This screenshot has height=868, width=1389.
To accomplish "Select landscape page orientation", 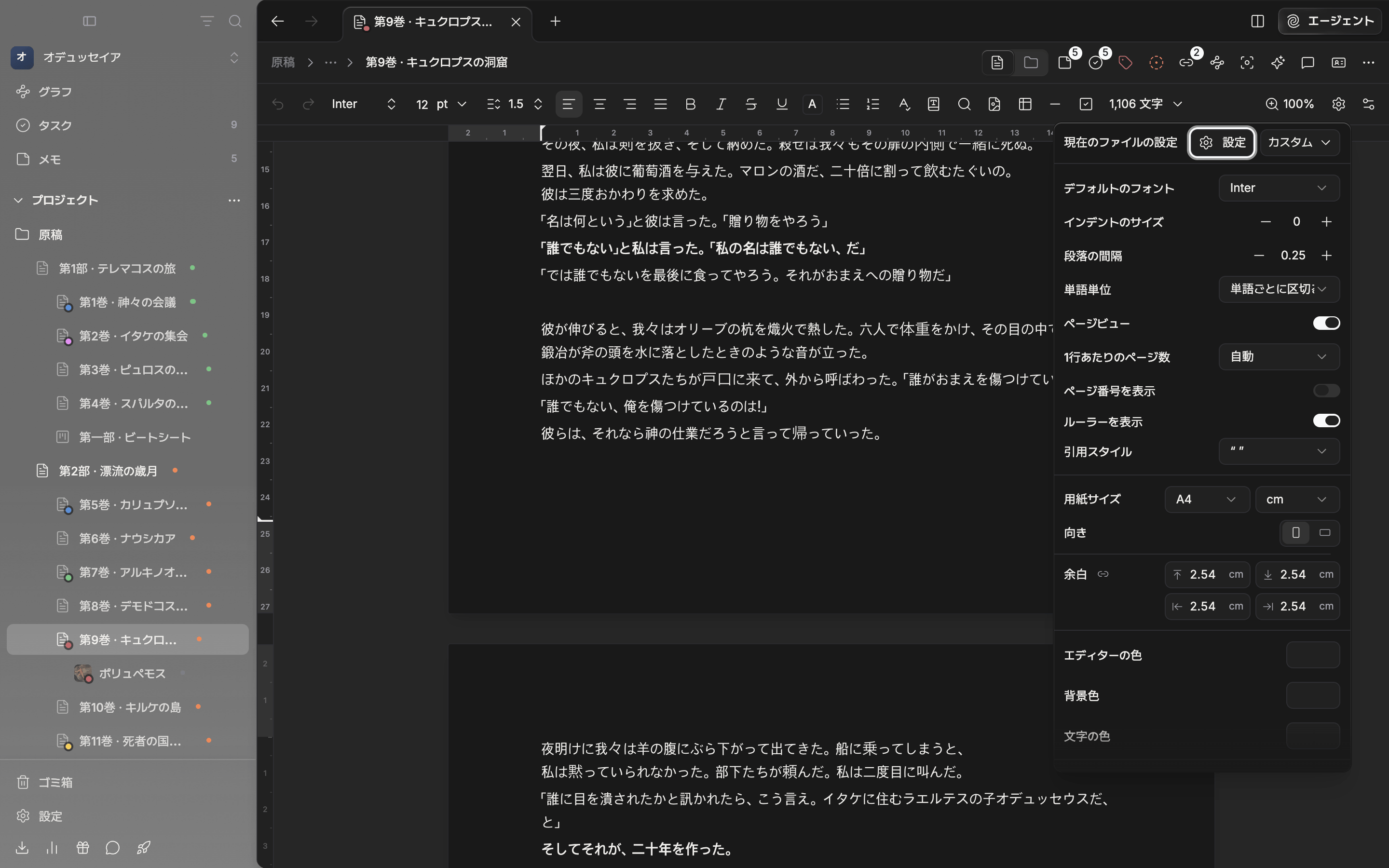I will (x=1325, y=533).
